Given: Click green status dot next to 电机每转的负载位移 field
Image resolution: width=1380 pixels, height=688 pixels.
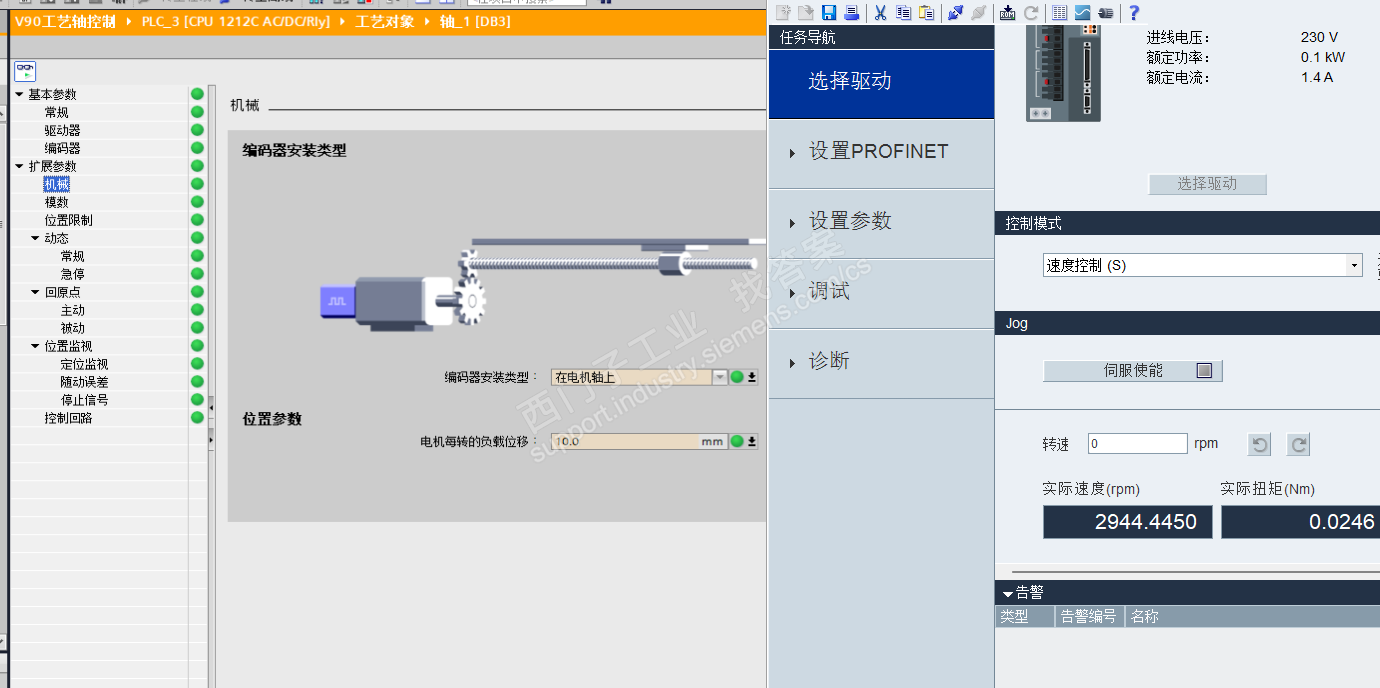Looking at the screenshot, I should (x=737, y=441).
